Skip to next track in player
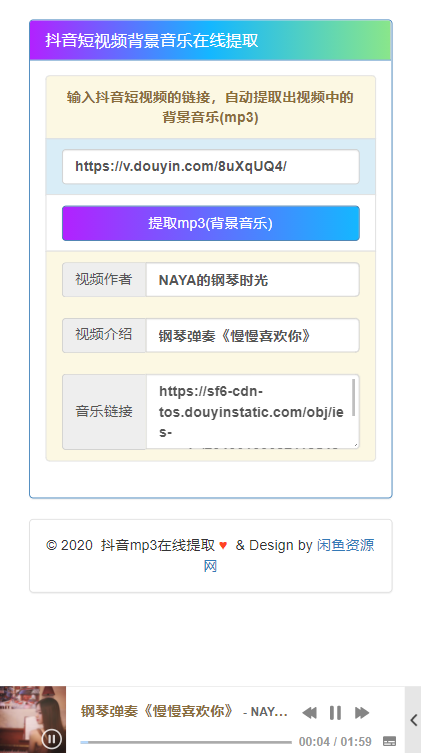 click(362, 713)
